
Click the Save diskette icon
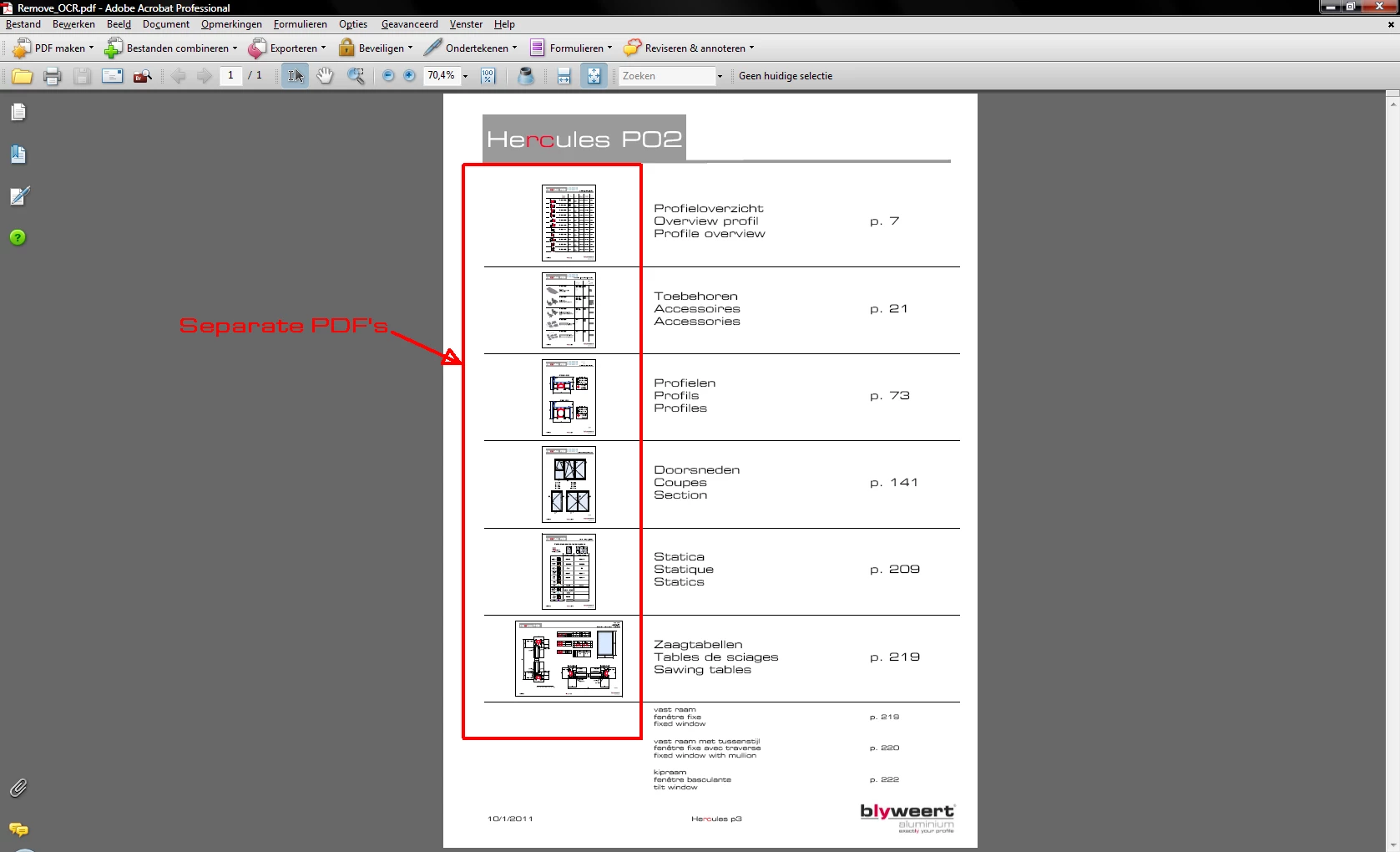(x=81, y=76)
